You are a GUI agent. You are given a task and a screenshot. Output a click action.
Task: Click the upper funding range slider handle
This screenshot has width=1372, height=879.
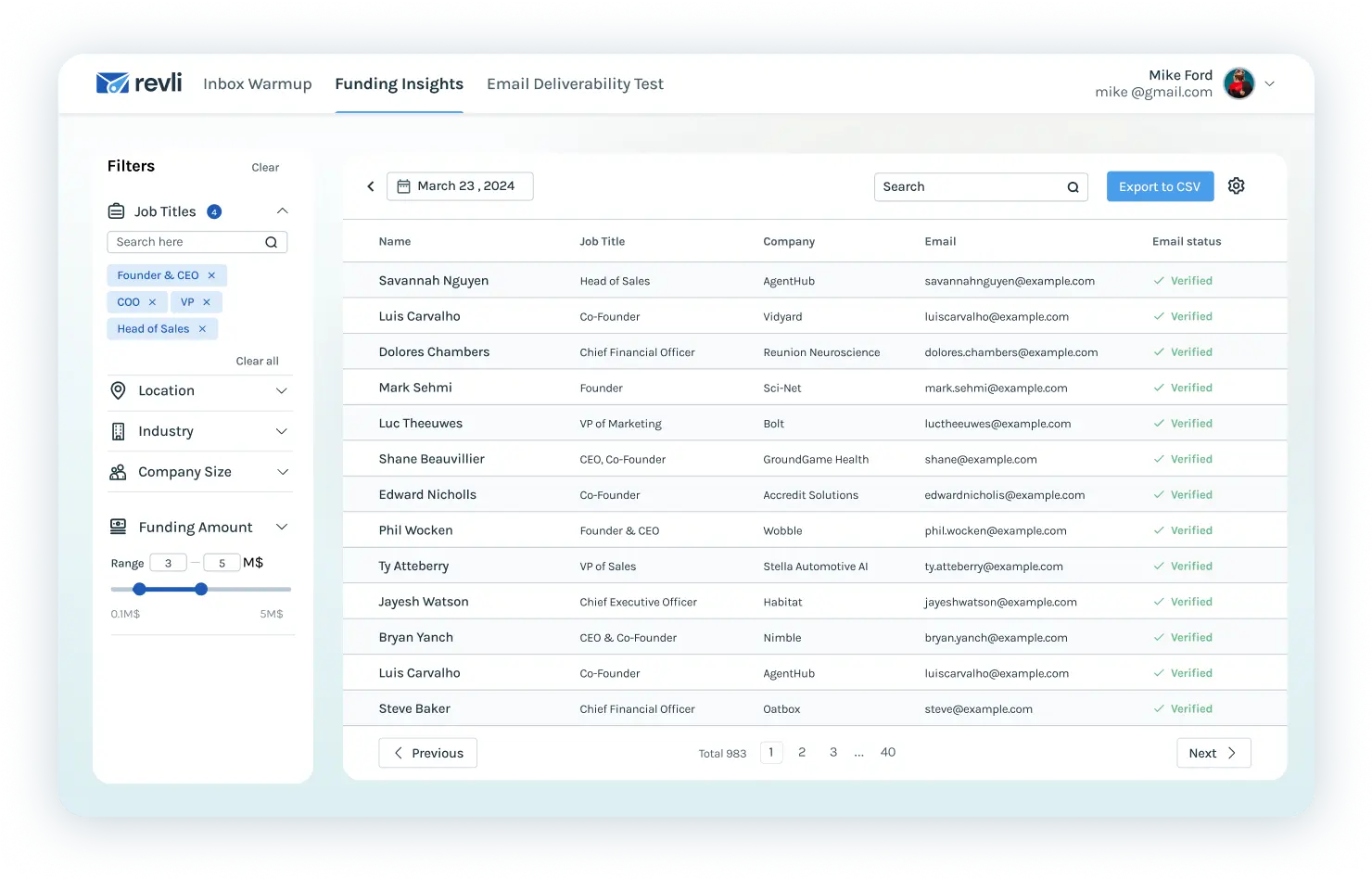tap(201, 589)
